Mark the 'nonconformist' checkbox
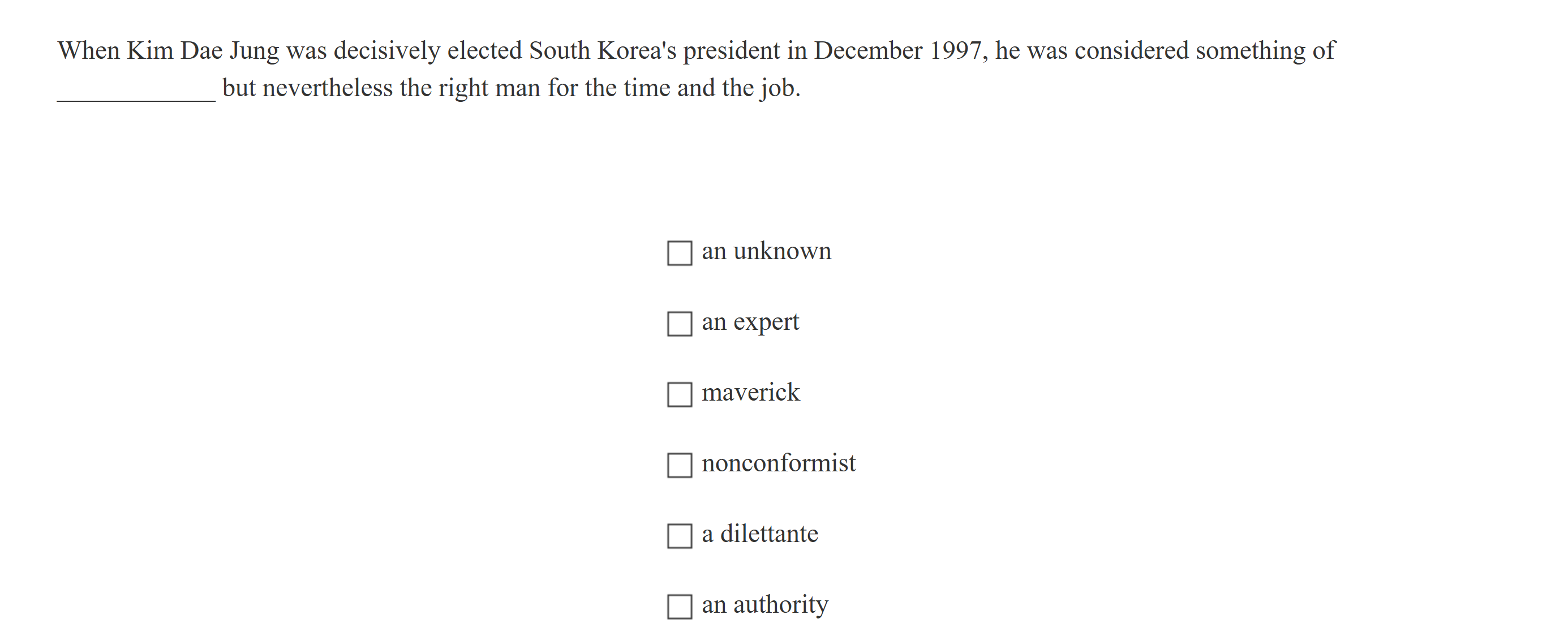The image size is (1568, 636). (x=679, y=465)
